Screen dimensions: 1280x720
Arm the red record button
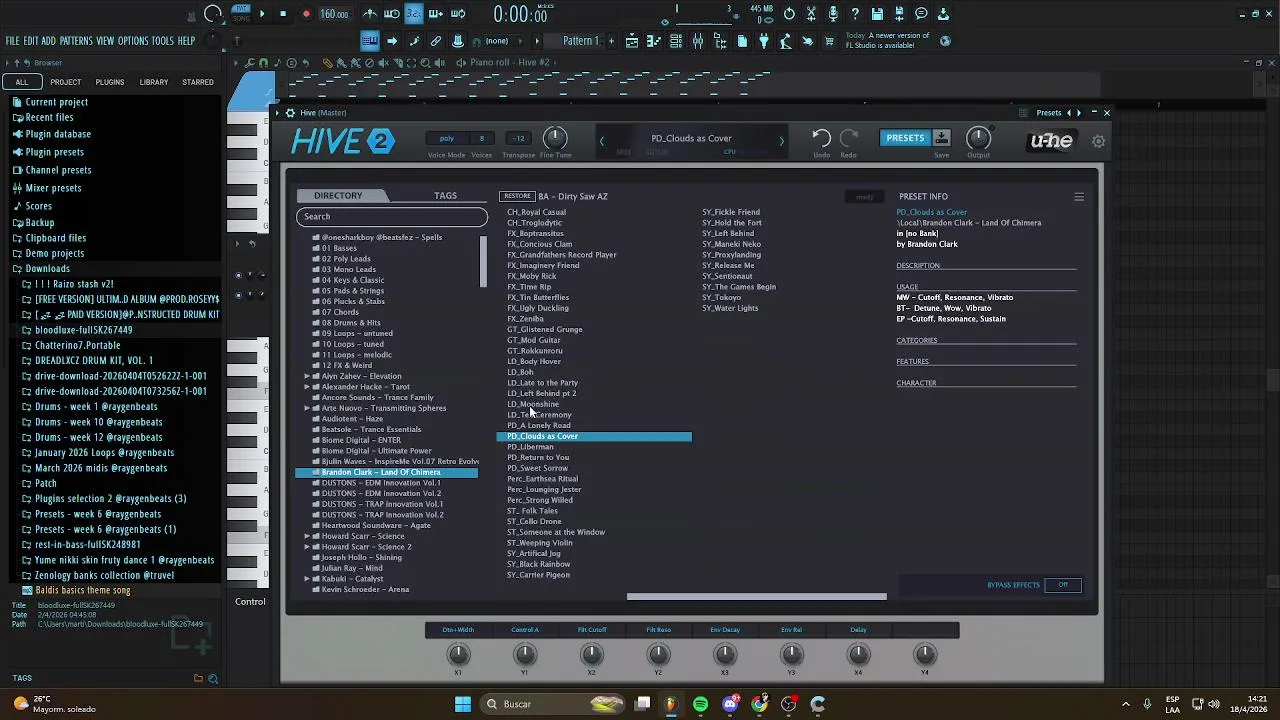[x=306, y=14]
